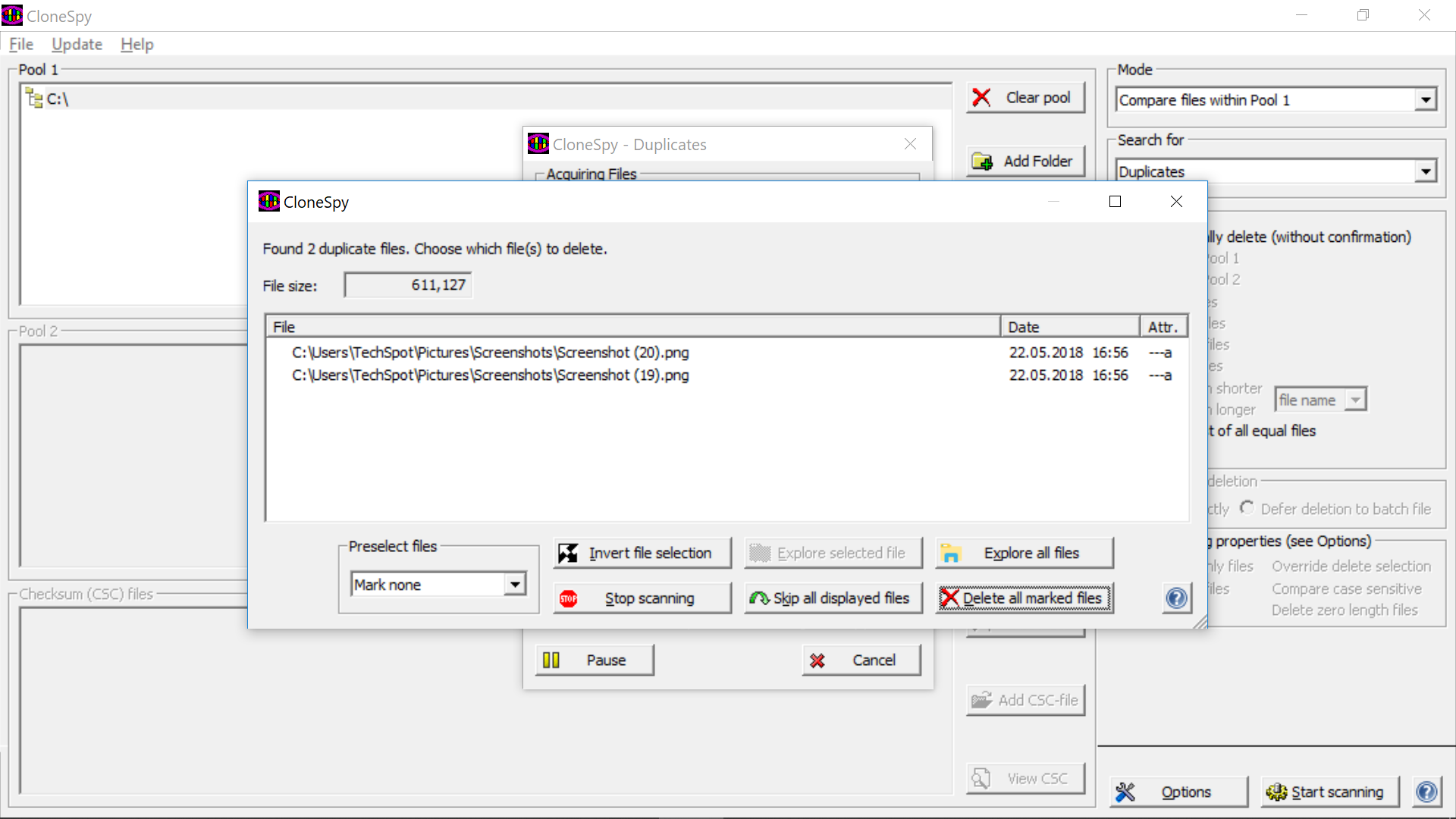Click the CloneSpy help icon
The height and width of the screenshot is (819, 1456).
[1176, 598]
